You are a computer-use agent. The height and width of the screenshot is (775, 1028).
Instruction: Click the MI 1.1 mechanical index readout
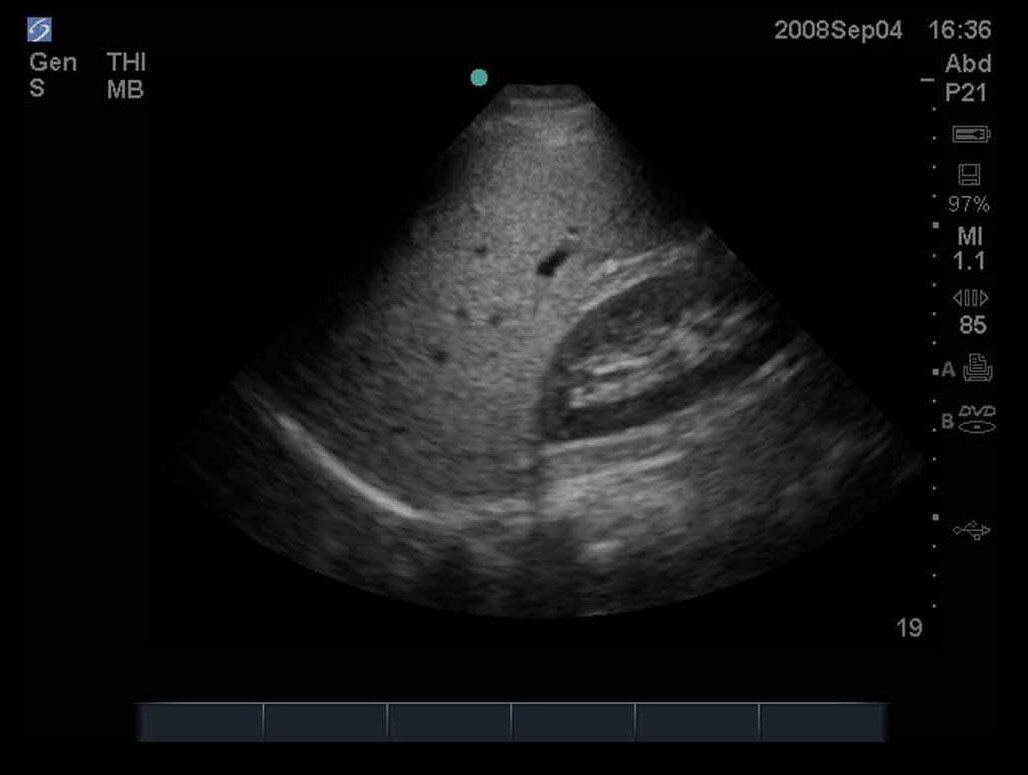[x=969, y=250]
